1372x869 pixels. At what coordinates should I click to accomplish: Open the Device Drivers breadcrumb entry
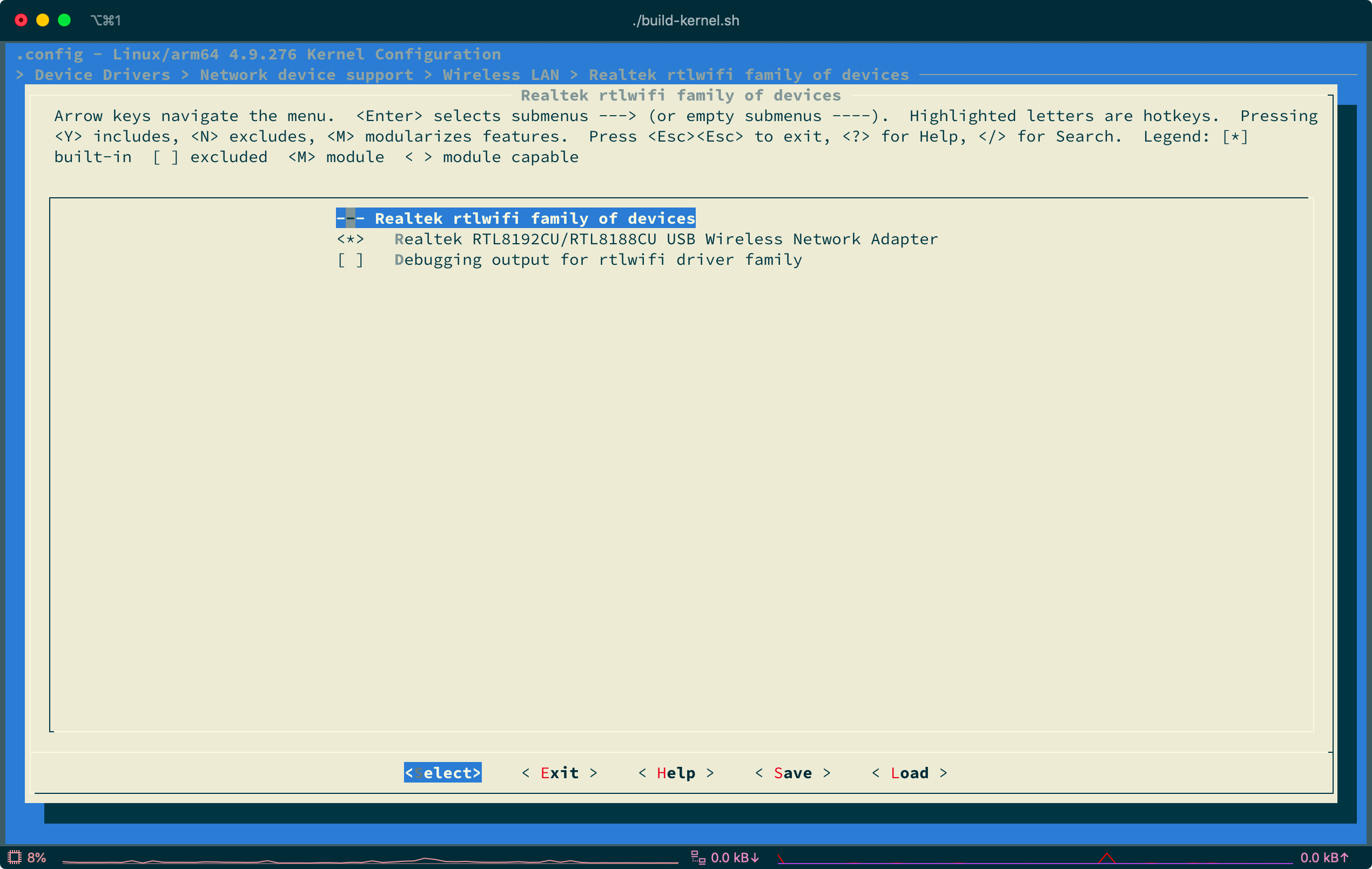[x=102, y=74]
